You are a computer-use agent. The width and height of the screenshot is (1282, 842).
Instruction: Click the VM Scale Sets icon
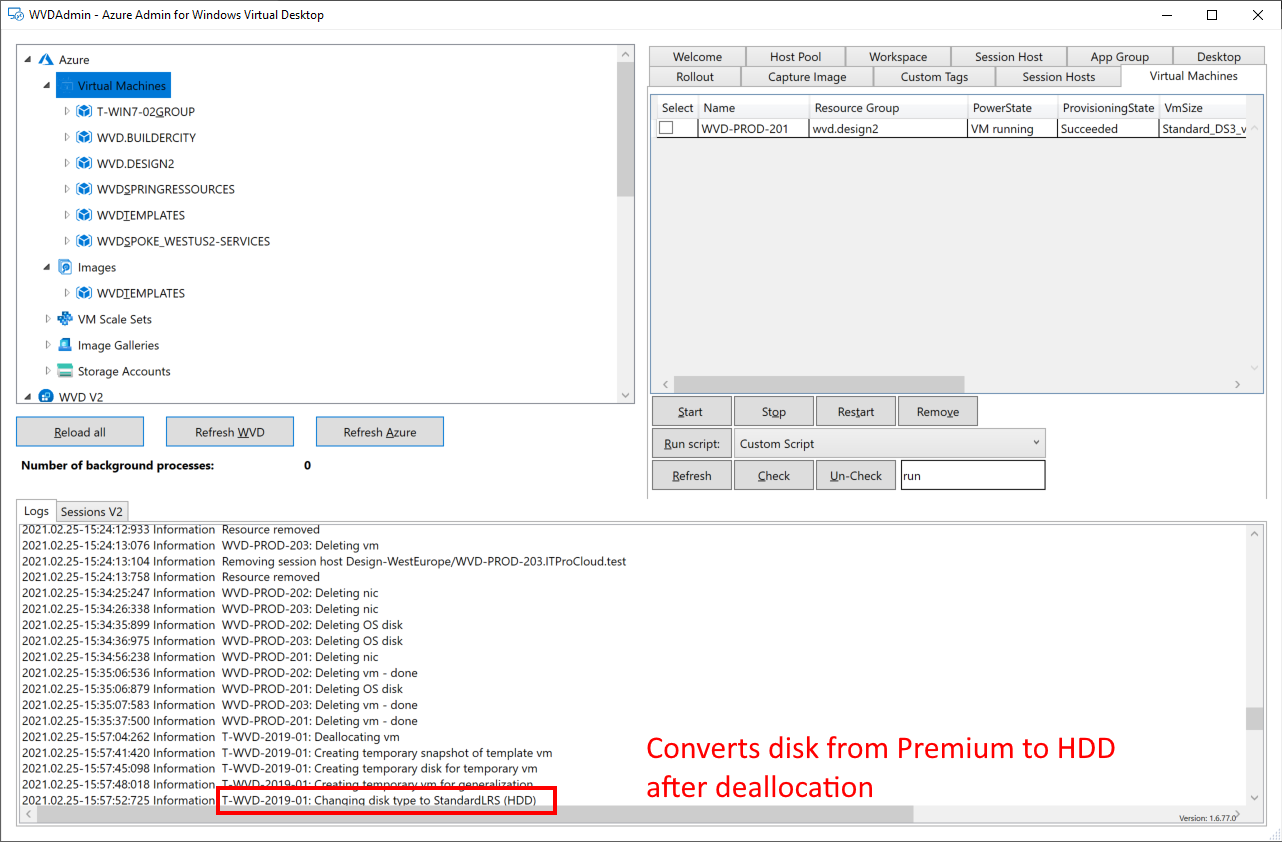point(65,320)
